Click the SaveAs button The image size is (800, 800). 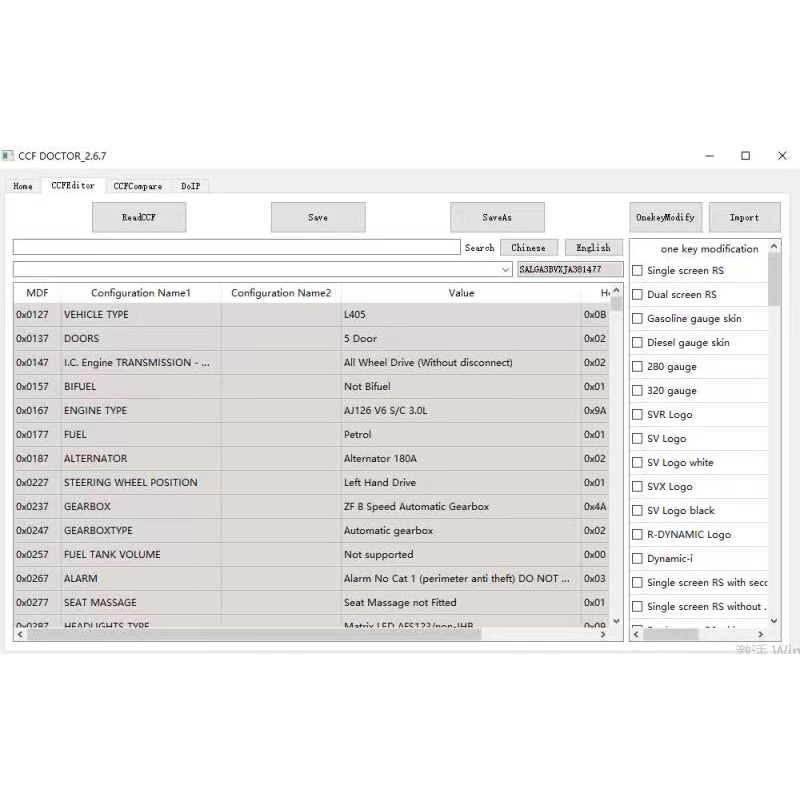tap(497, 217)
